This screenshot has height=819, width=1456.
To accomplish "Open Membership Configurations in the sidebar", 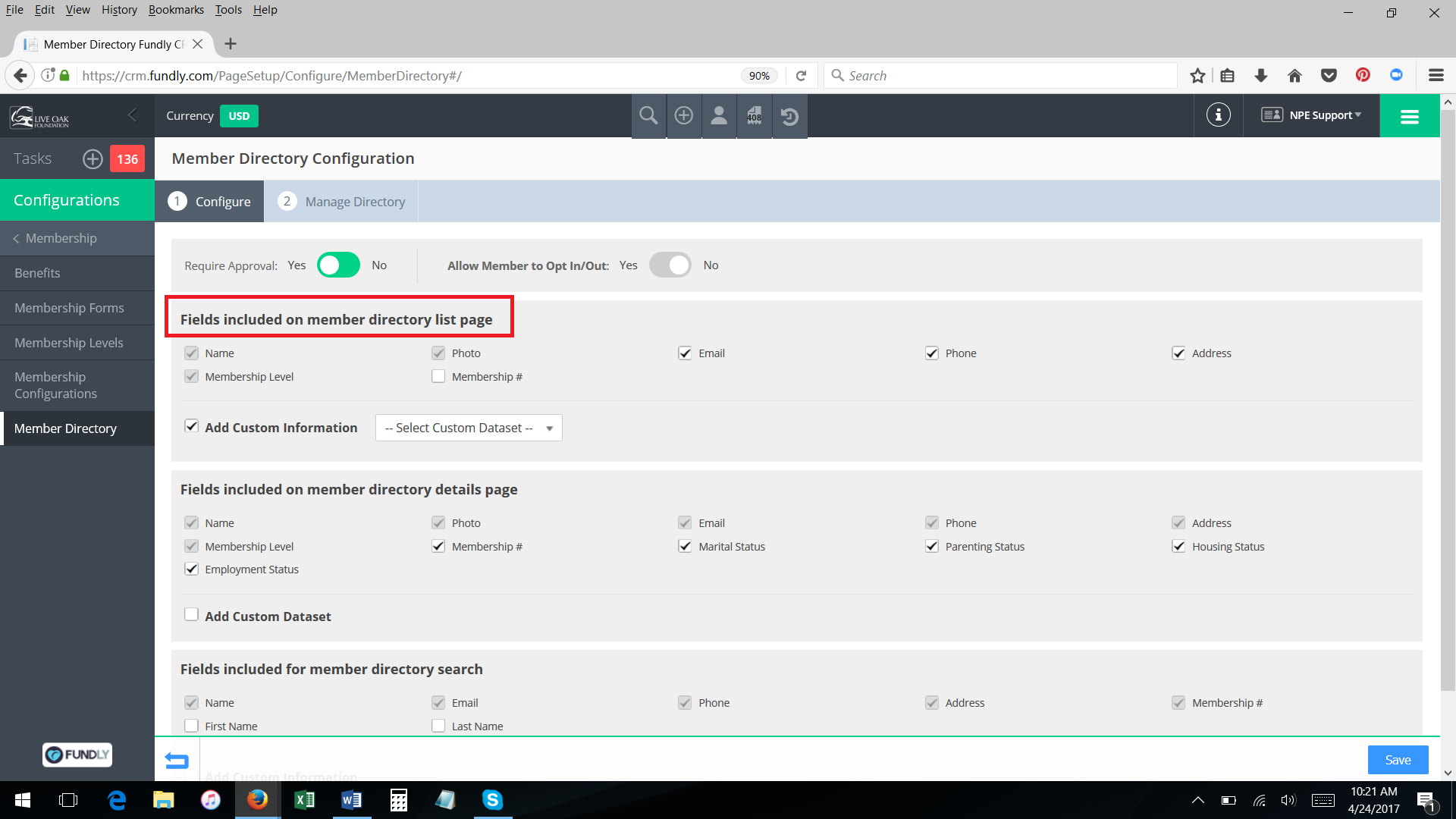I will (x=77, y=385).
